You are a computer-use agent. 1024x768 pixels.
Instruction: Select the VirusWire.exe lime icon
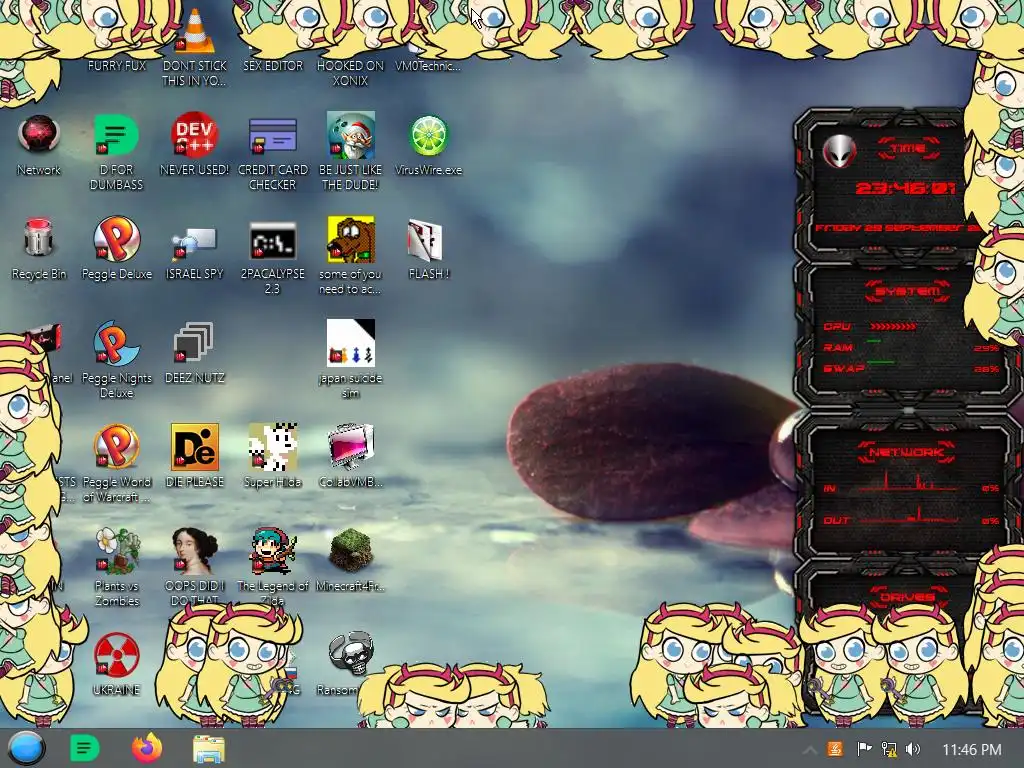[x=428, y=135]
